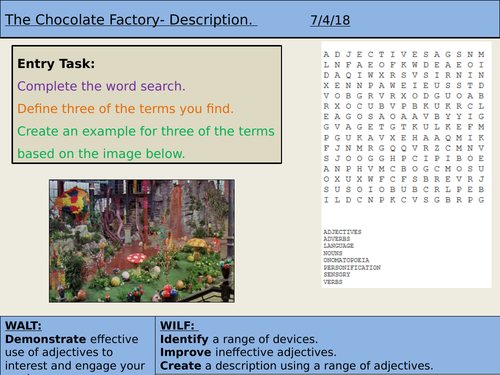Select 'Complete the word search.' purple line
Screen dimensions: 500x375
tap(101, 86)
